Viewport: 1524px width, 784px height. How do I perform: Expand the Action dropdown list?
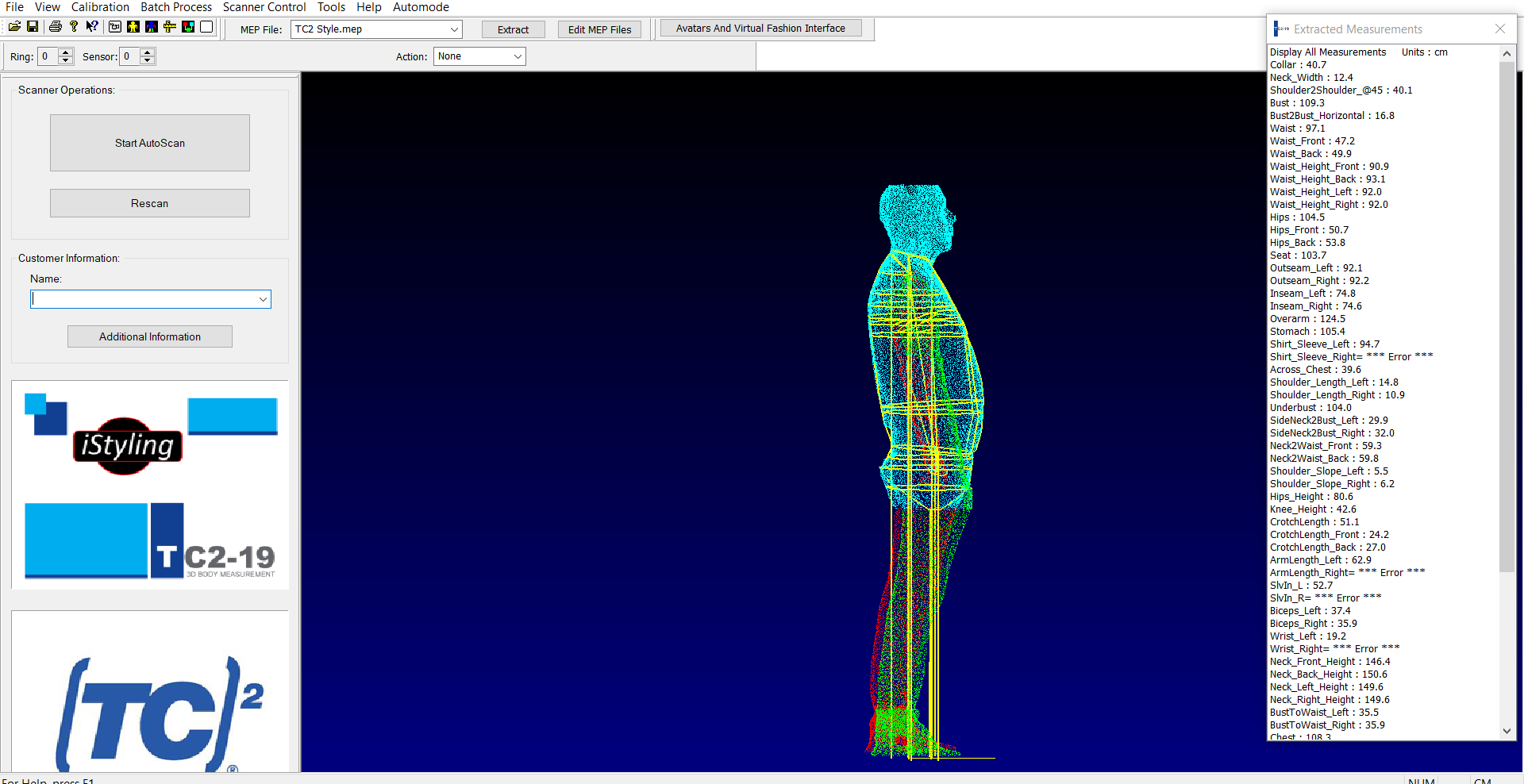point(518,56)
